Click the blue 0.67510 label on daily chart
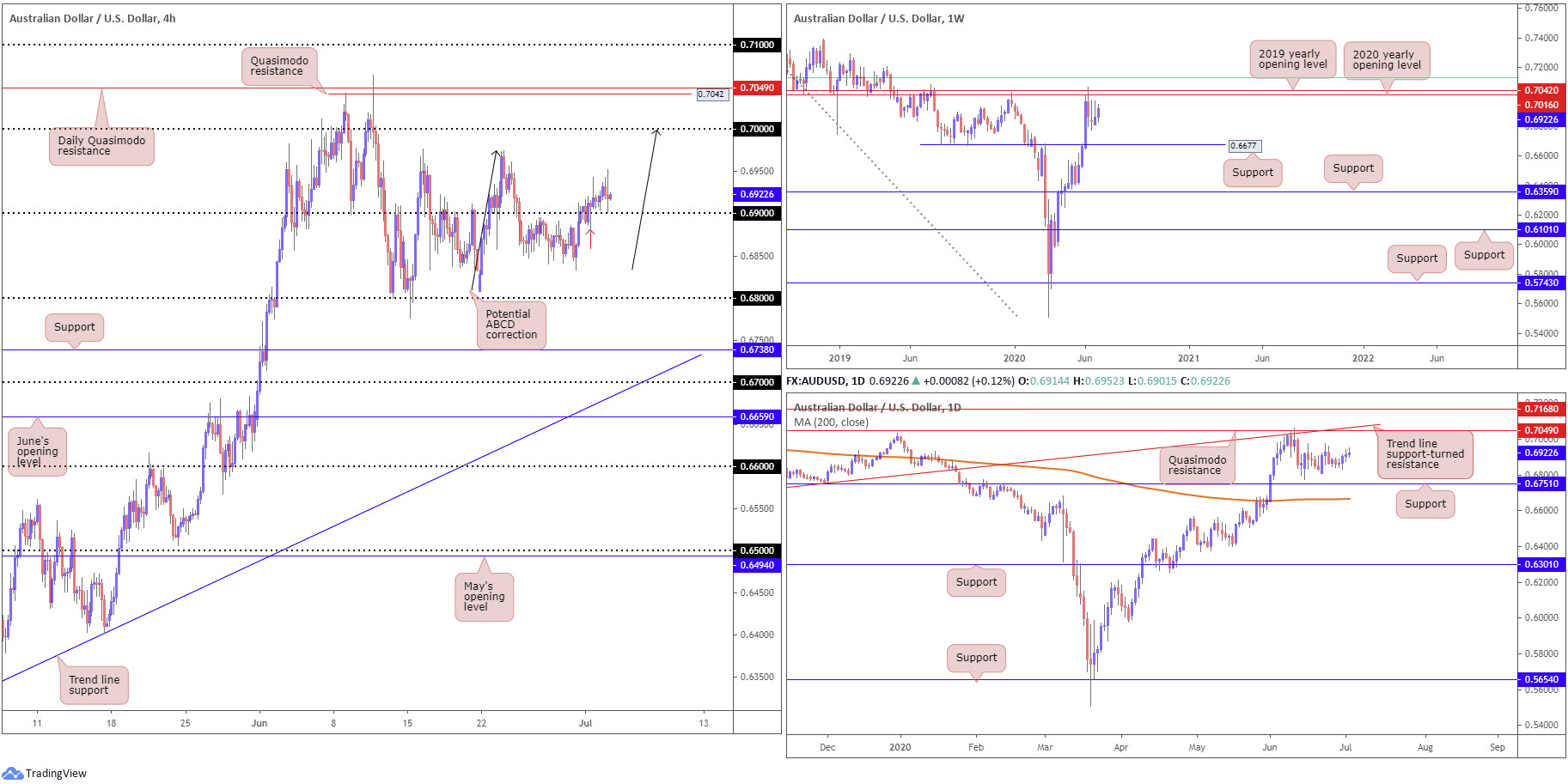This screenshot has width=1568, height=784. 1541,483
